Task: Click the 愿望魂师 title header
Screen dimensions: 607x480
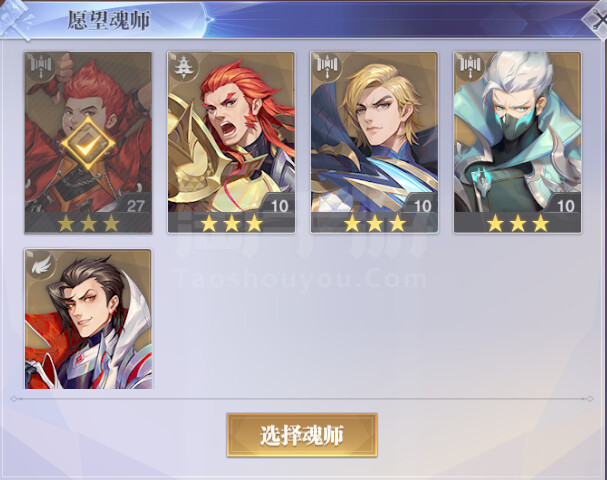Action: pyautogui.click(x=109, y=20)
